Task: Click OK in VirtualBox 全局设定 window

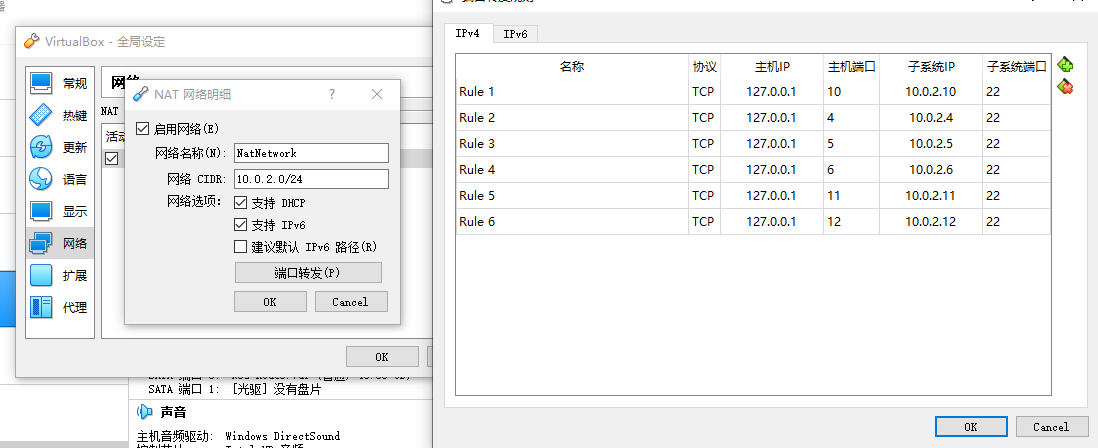Action: click(x=382, y=356)
